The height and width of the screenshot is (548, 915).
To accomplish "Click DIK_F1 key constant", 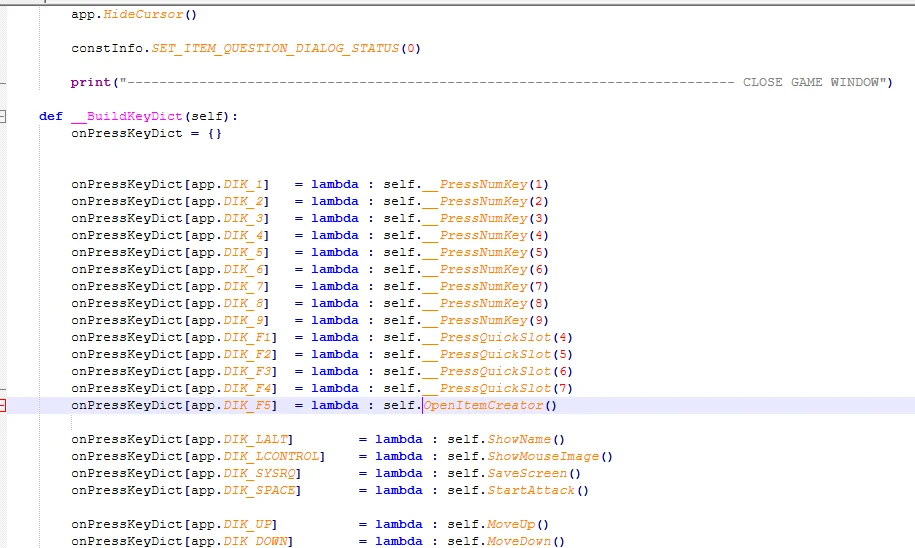I will click(248, 337).
